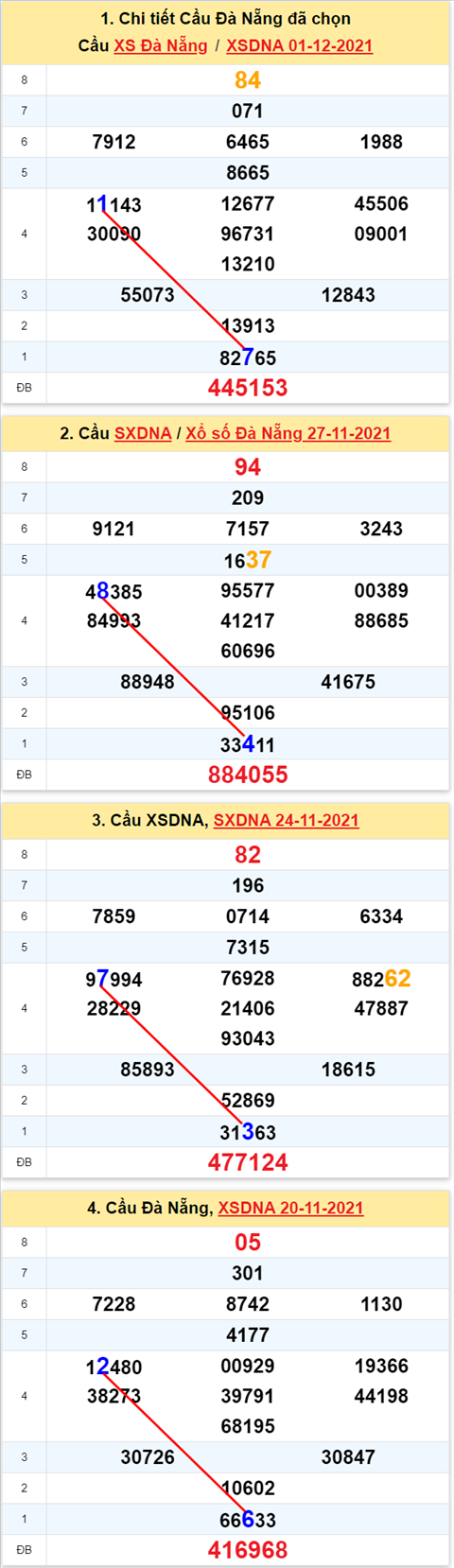Click prize-3 number 55073
Image resolution: width=454 pixels, height=1568 pixels.
pyautogui.click(x=148, y=295)
